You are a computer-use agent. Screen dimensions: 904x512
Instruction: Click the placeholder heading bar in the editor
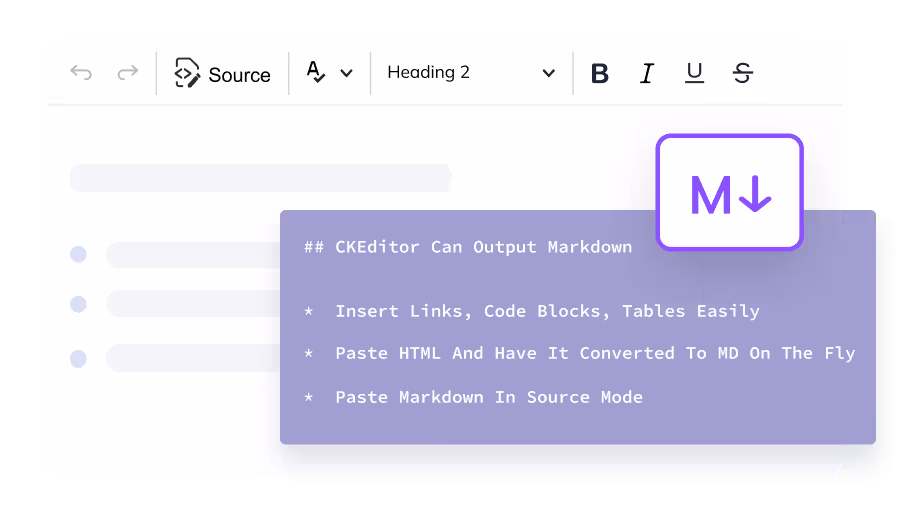point(260,179)
